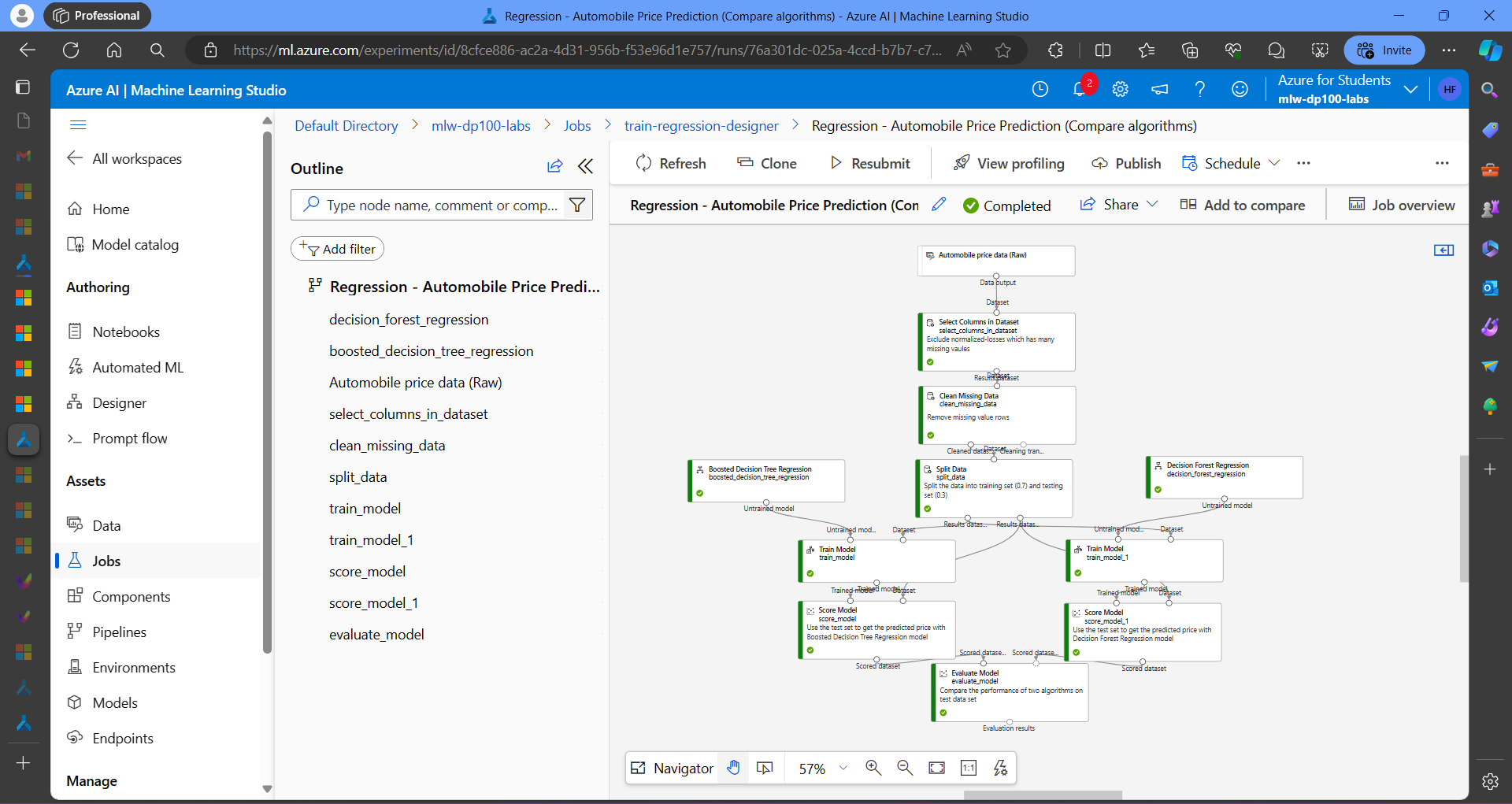Select split_data in the outline
The image size is (1512, 804).
click(358, 476)
